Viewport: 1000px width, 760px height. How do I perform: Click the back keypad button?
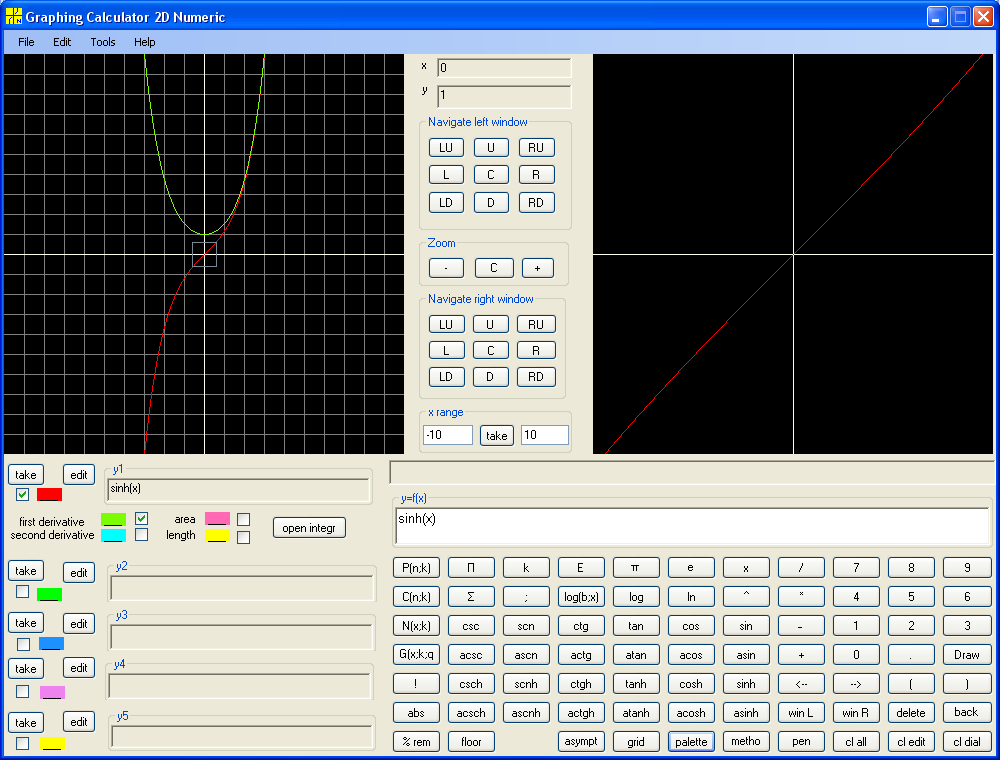(x=966, y=712)
